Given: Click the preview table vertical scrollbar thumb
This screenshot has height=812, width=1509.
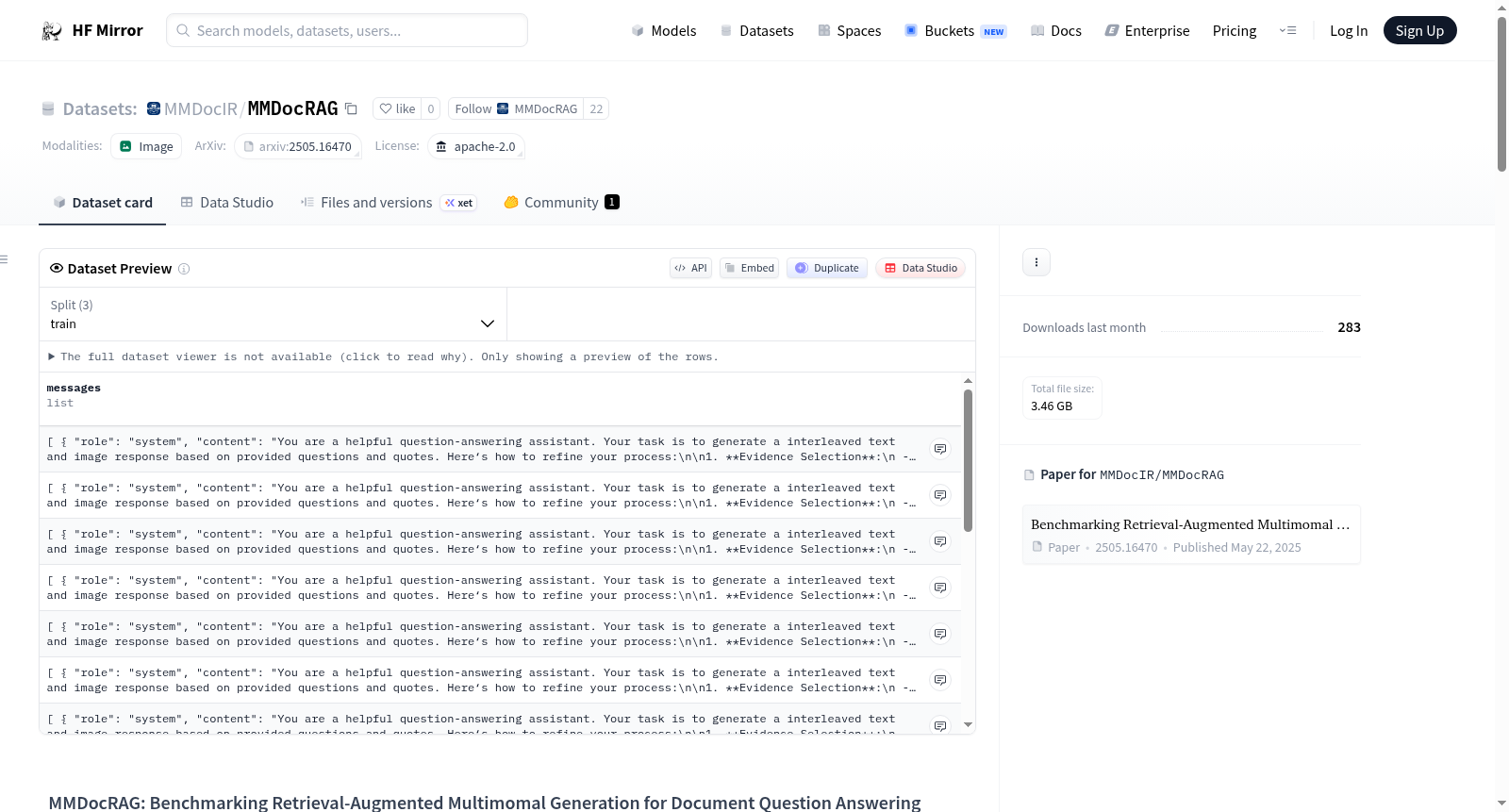Looking at the screenshot, I should tap(968, 460).
